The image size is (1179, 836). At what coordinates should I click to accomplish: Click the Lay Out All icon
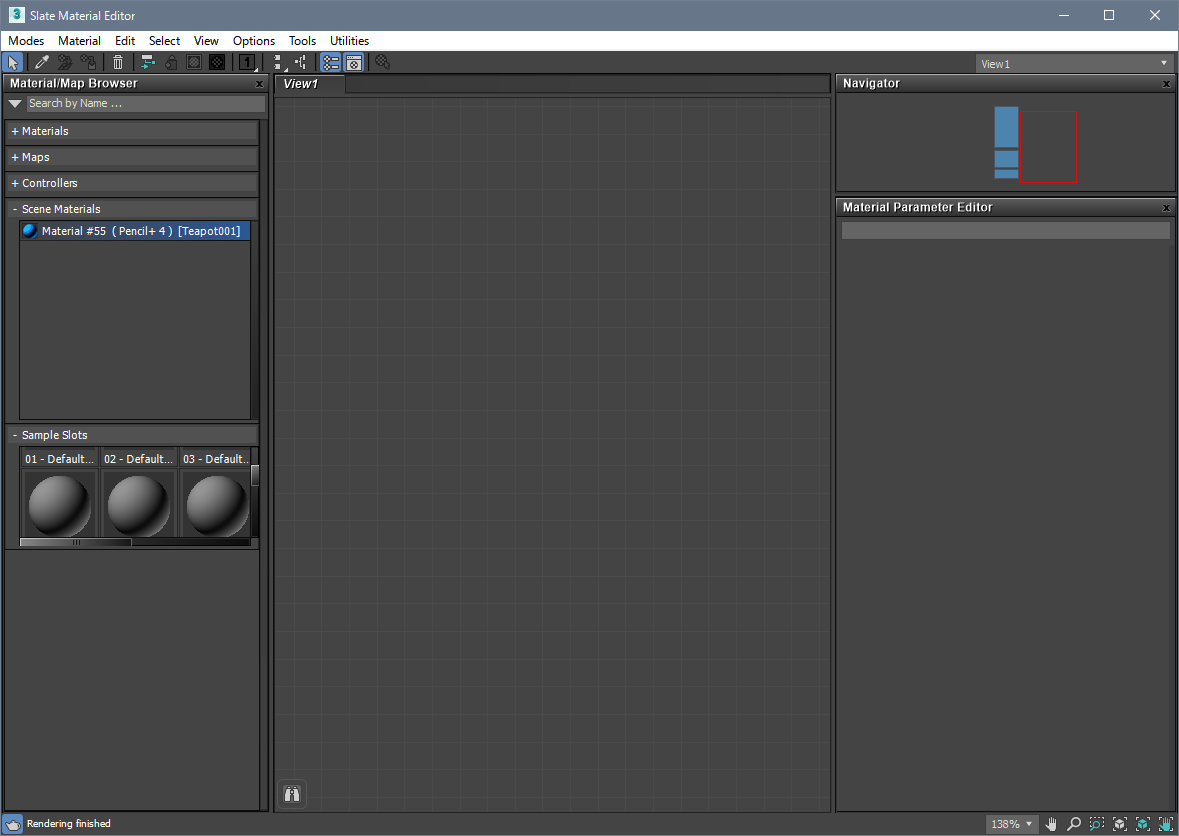pyautogui.click(x=280, y=63)
